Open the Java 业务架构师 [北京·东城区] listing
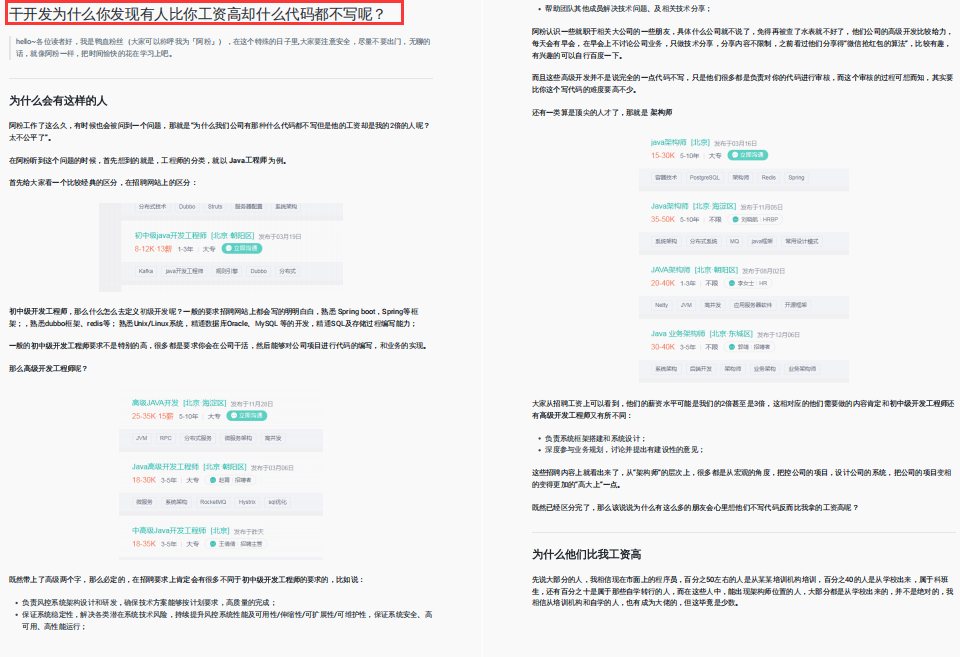This screenshot has height=657, width=960. pos(702,334)
